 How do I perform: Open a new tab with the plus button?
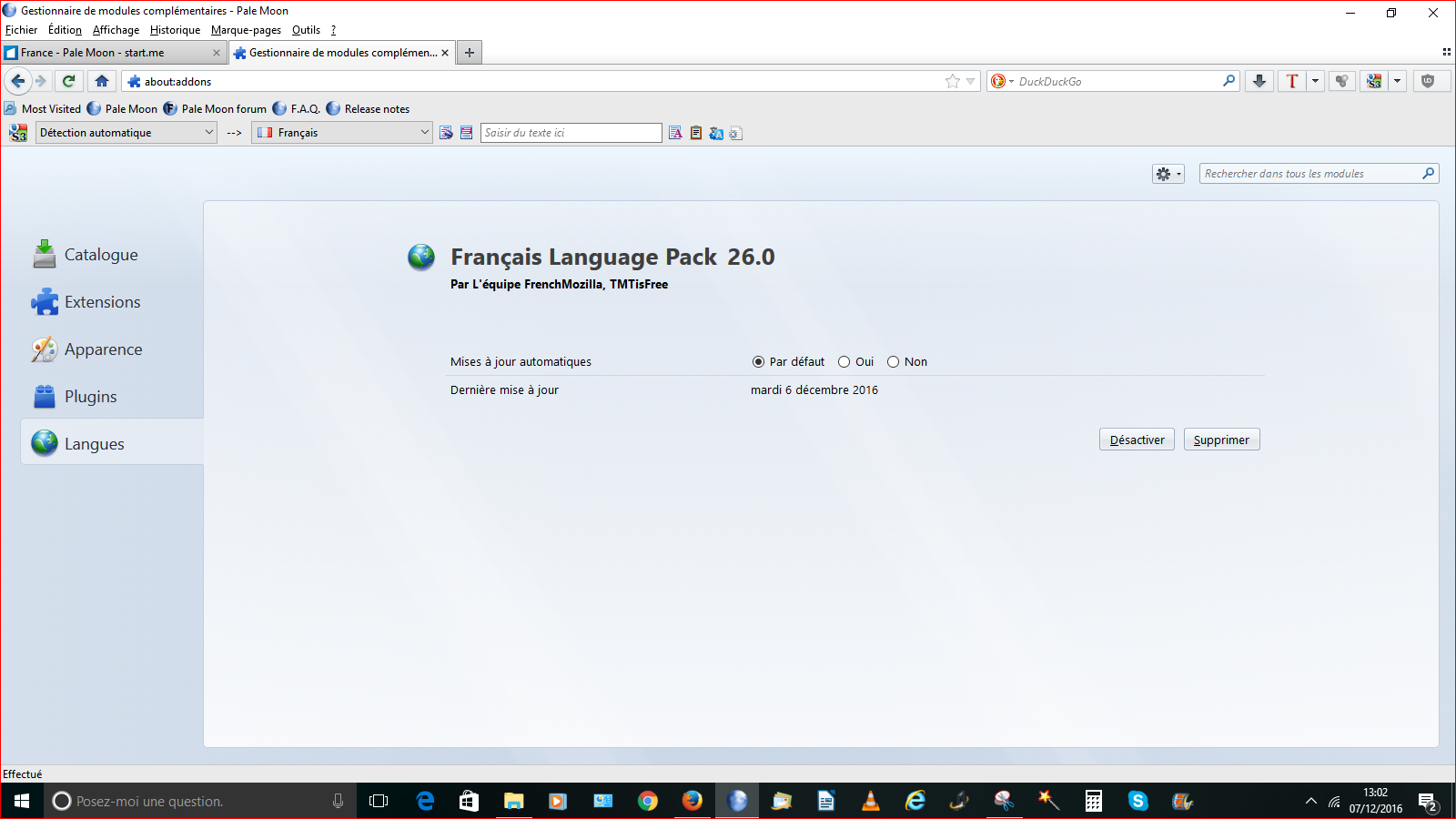(470, 53)
